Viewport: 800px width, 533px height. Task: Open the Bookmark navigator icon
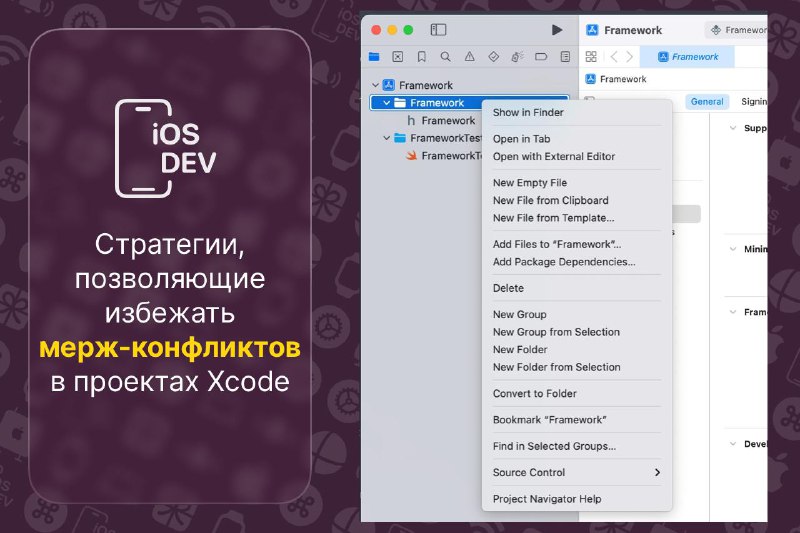click(421, 57)
